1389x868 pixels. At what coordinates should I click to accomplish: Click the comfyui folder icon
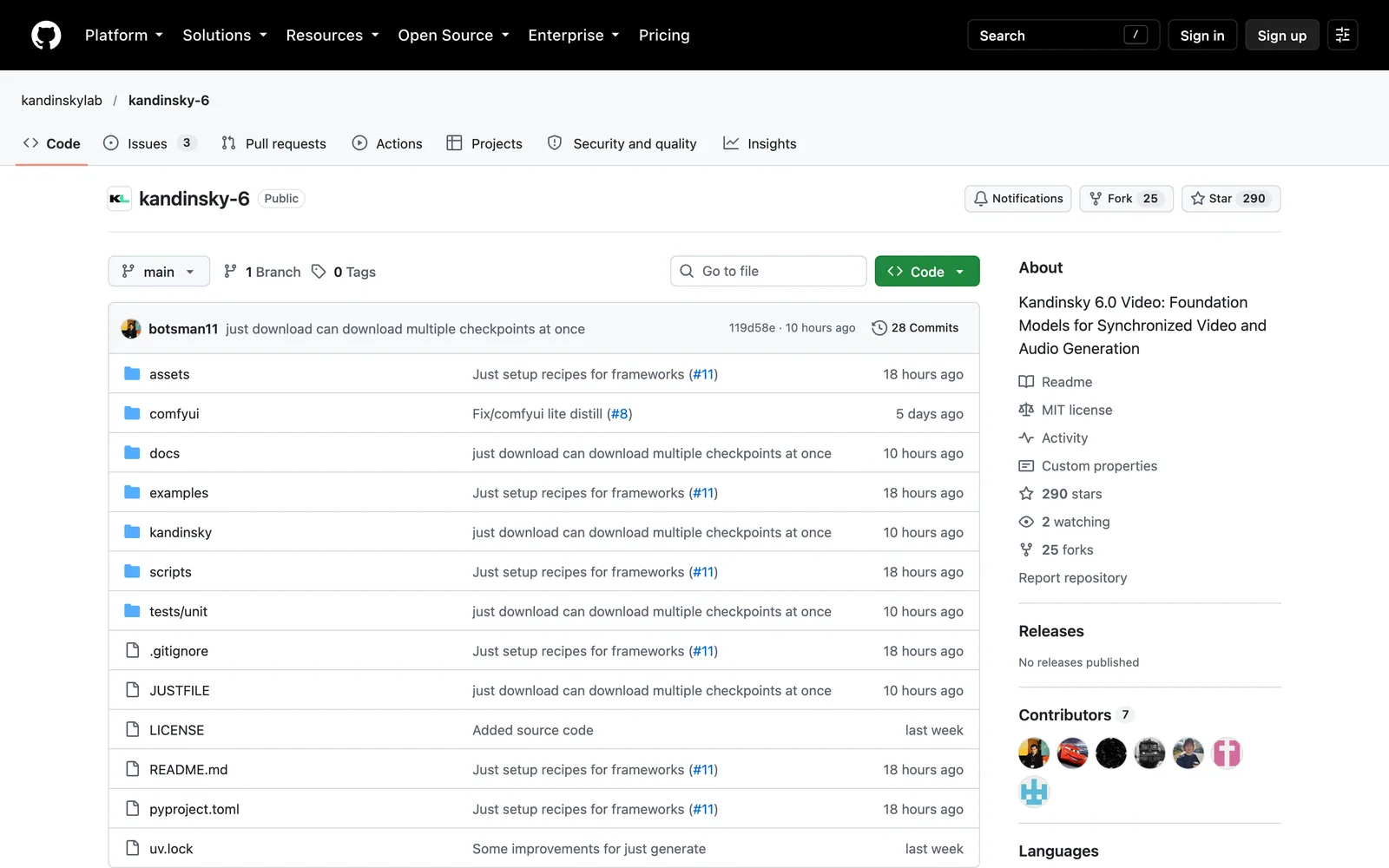(x=132, y=413)
